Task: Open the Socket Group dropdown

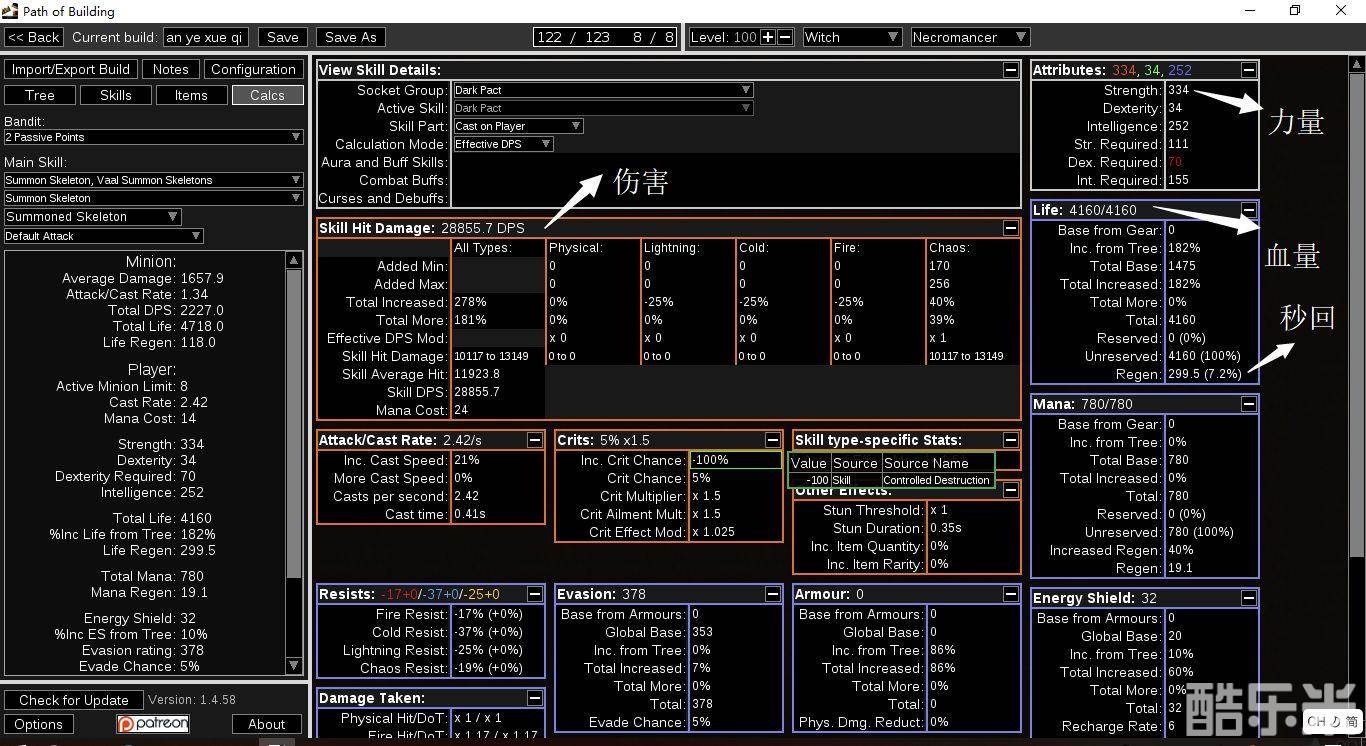Action: click(602, 90)
